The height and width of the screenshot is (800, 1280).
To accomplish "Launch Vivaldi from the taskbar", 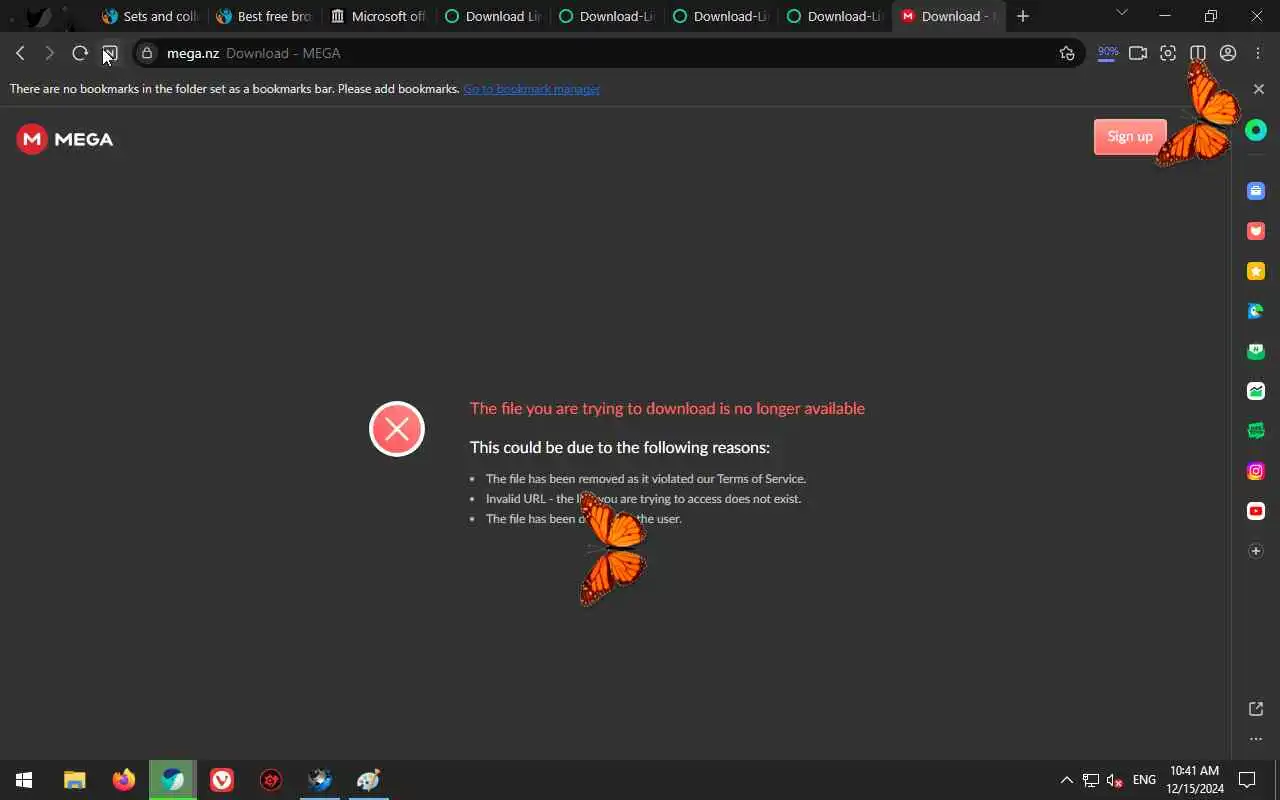I will click(222, 780).
